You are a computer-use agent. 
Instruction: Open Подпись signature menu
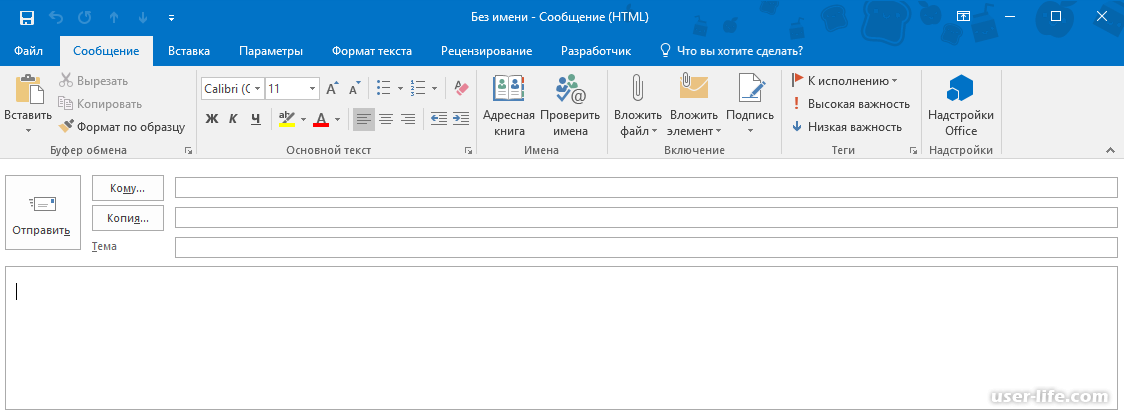pos(750,105)
